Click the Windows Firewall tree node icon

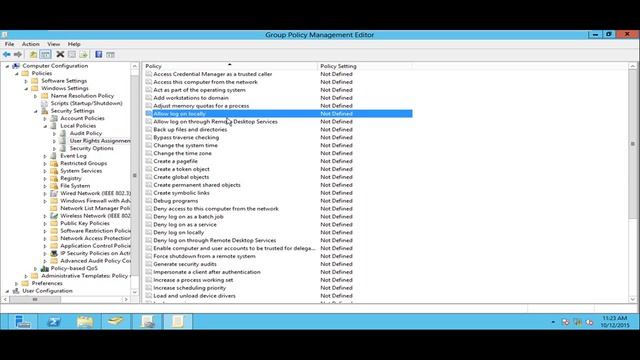click(x=54, y=201)
